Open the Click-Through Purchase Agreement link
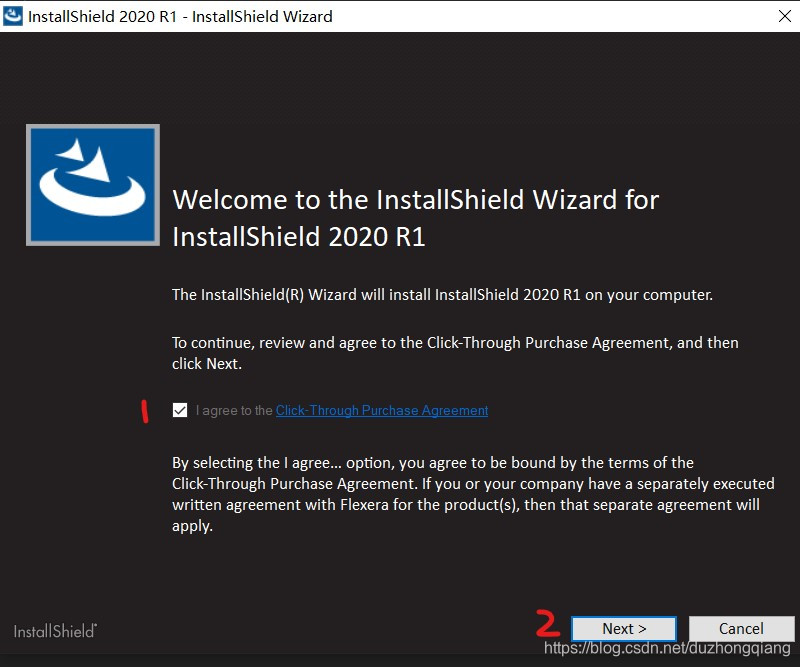This screenshot has height=667, width=800. click(x=382, y=410)
